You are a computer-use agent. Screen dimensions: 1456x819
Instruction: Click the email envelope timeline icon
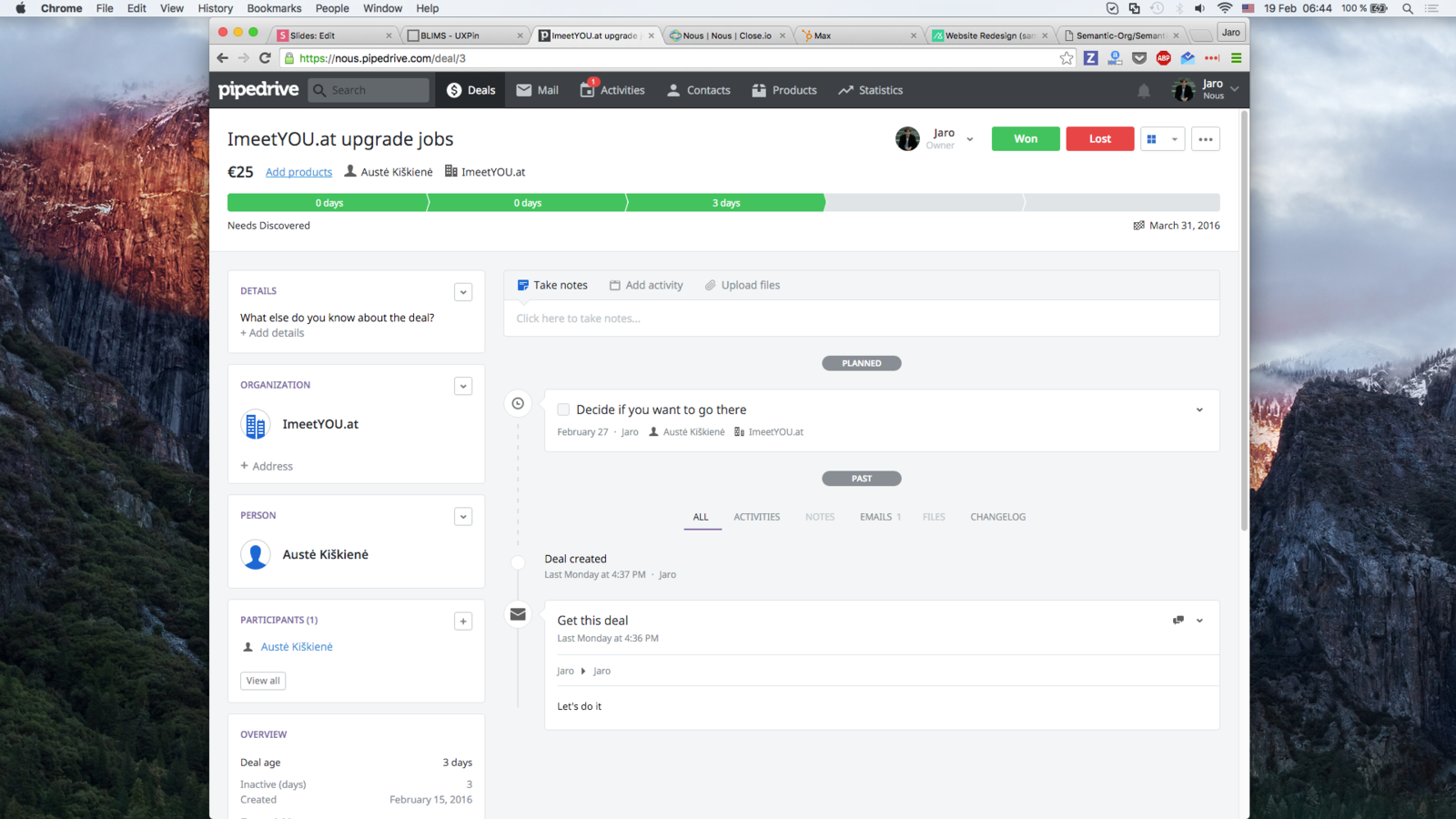click(x=518, y=614)
